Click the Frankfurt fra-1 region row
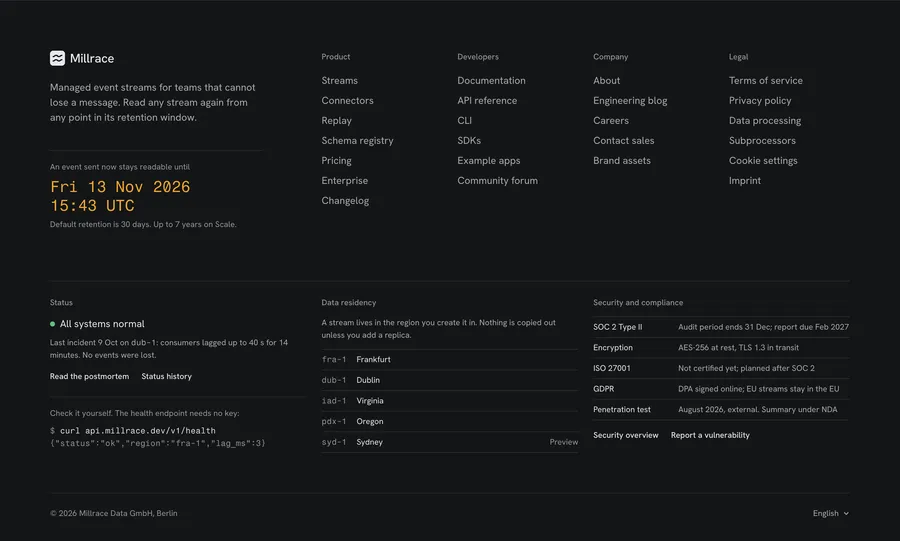This screenshot has height=541, width=900. (449, 360)
